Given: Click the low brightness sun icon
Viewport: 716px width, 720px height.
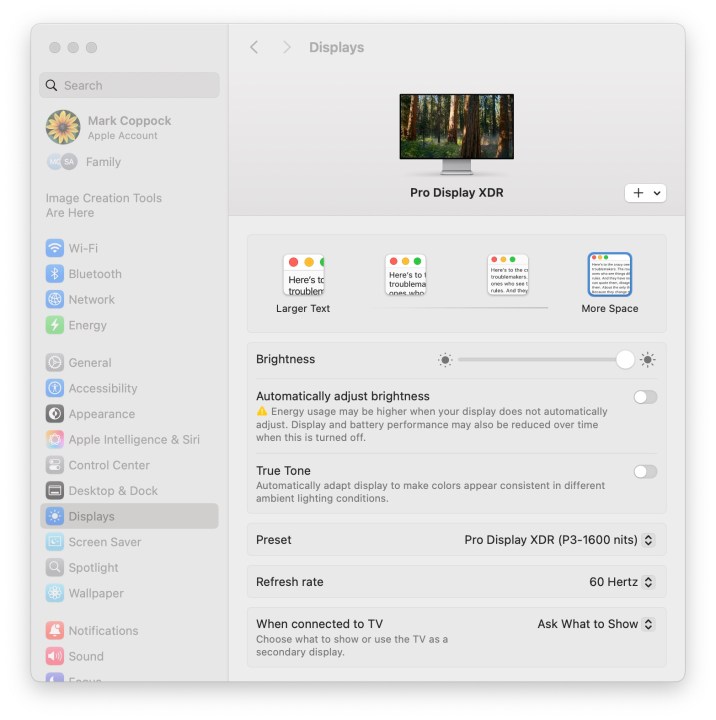Looking at the screenshot, I should click(x=445, y=360).
